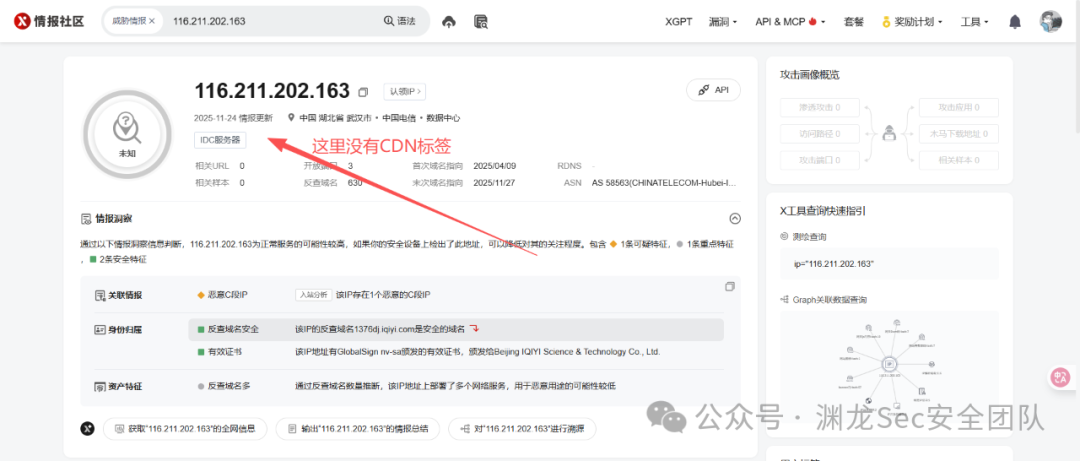Open the 套餐 menu item
Screen dimensions: 1080x461
pos(853,21)
